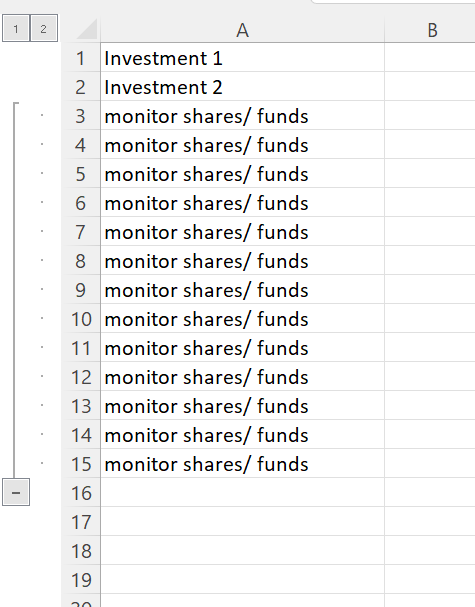475x607 pixels.
Task: Click cell A8 monitor shares/ funds
Action: point(242,261)
